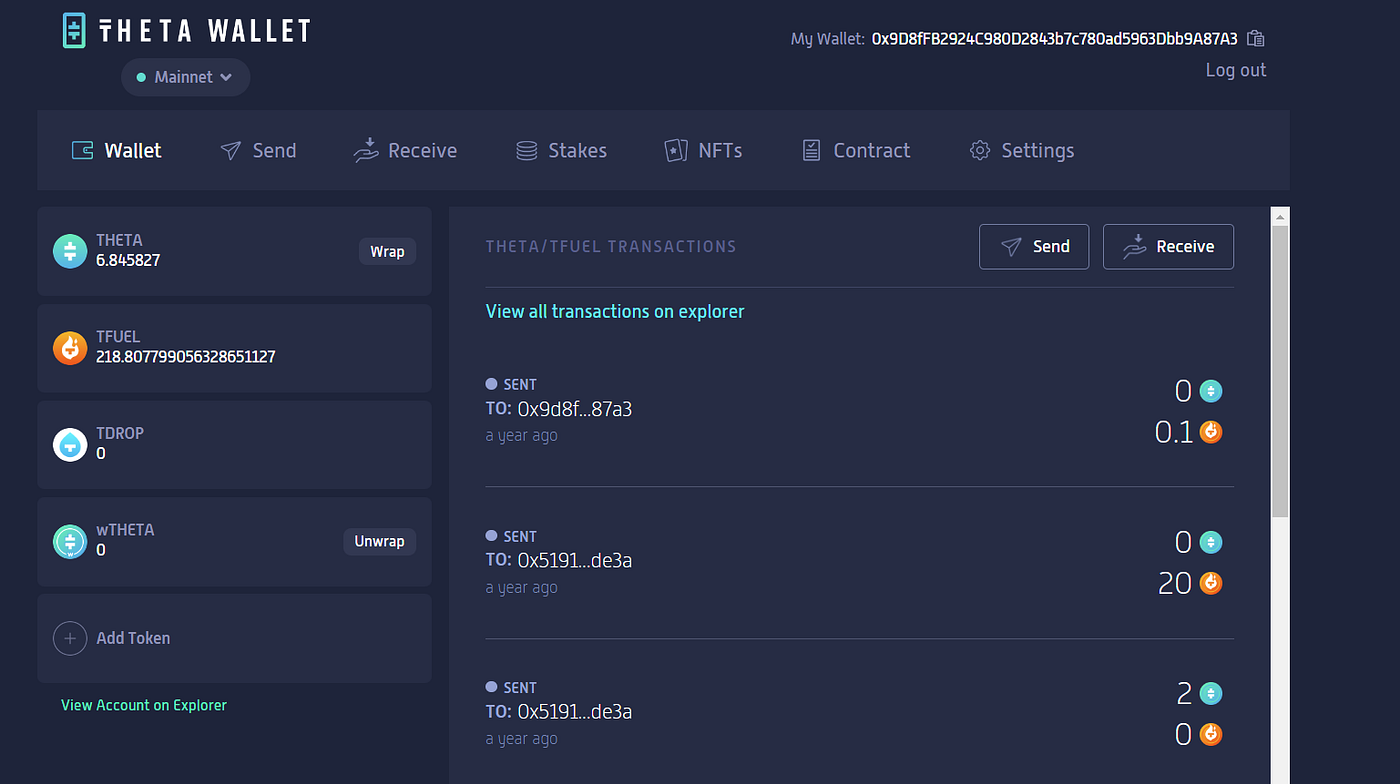Click the 0.1 TFUEL amount

(1174, 432)
